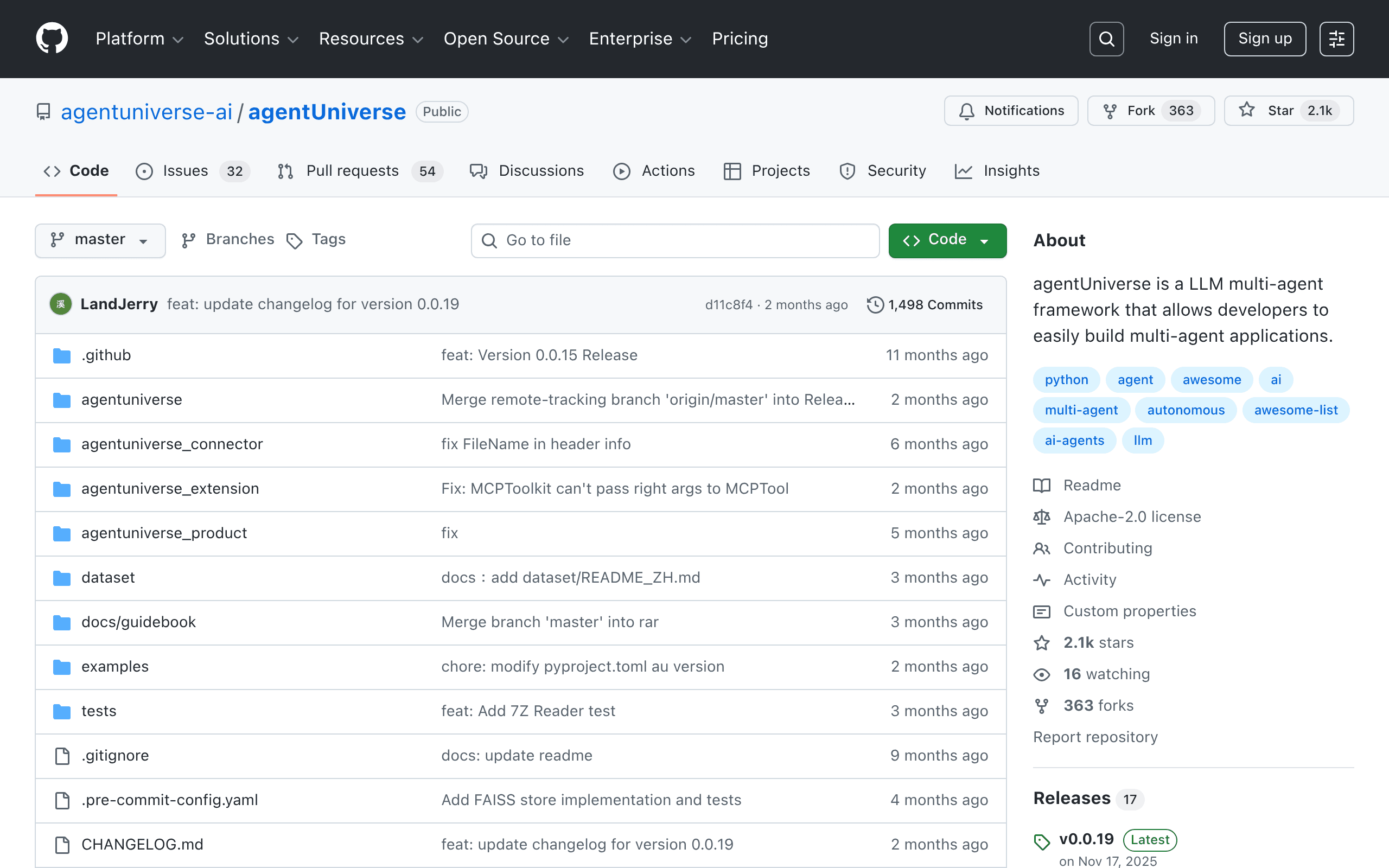Click the multi-agent topic tag

[1081, 410]
